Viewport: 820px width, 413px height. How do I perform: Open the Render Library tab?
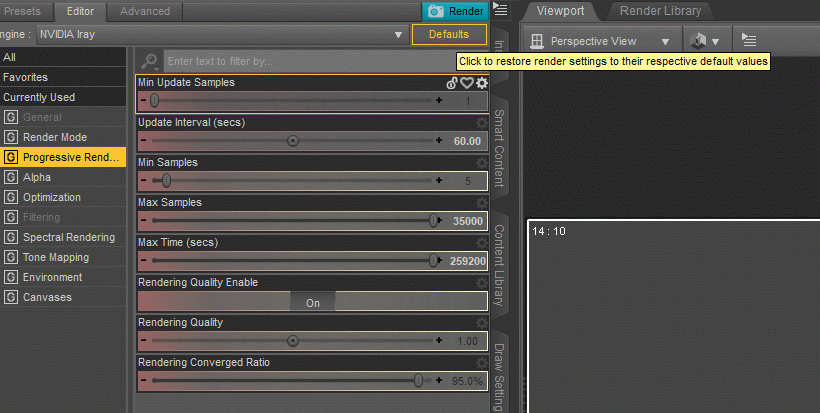[660, 10]
